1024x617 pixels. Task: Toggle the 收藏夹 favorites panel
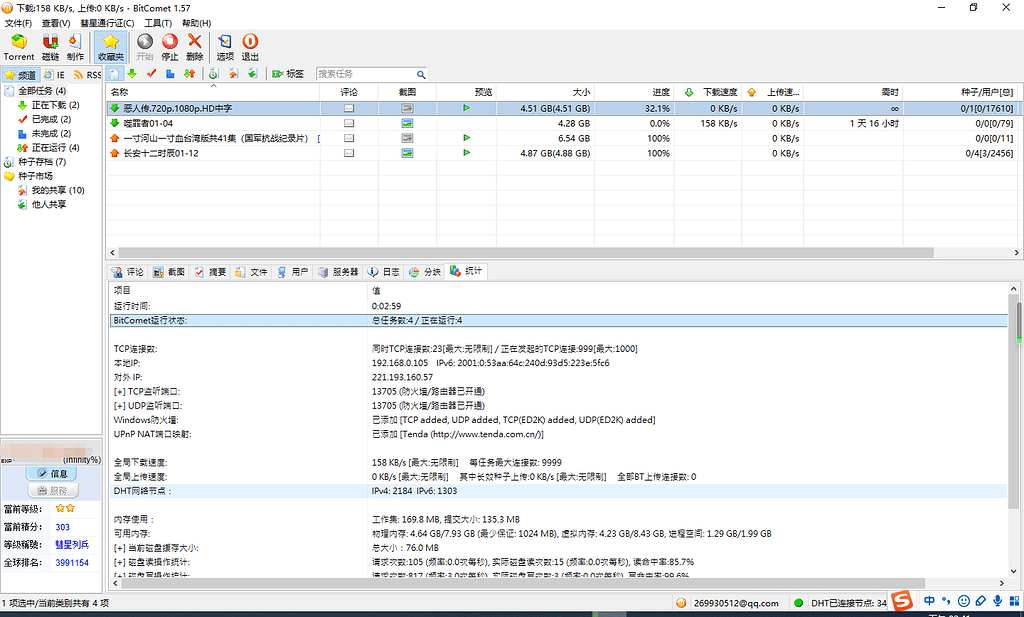(110, 48)
